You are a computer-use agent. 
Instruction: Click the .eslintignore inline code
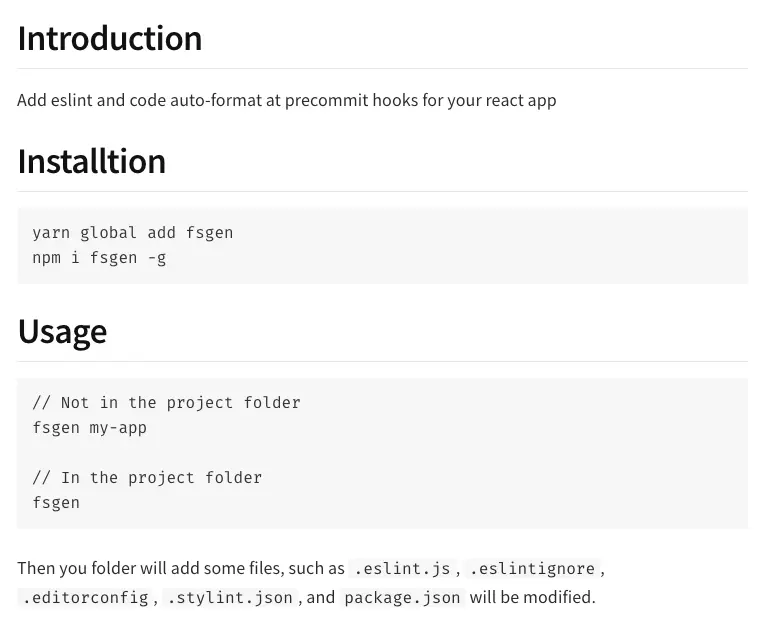(x=532, y=568)
